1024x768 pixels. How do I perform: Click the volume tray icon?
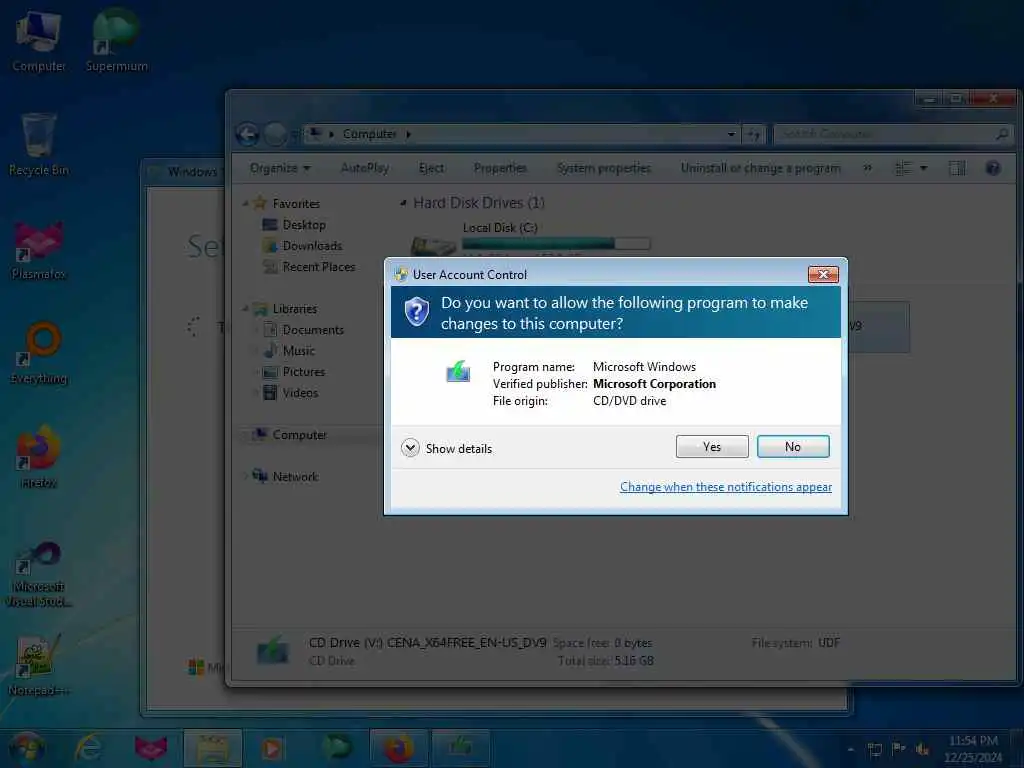pyautogui.click(x=922, y=749)
